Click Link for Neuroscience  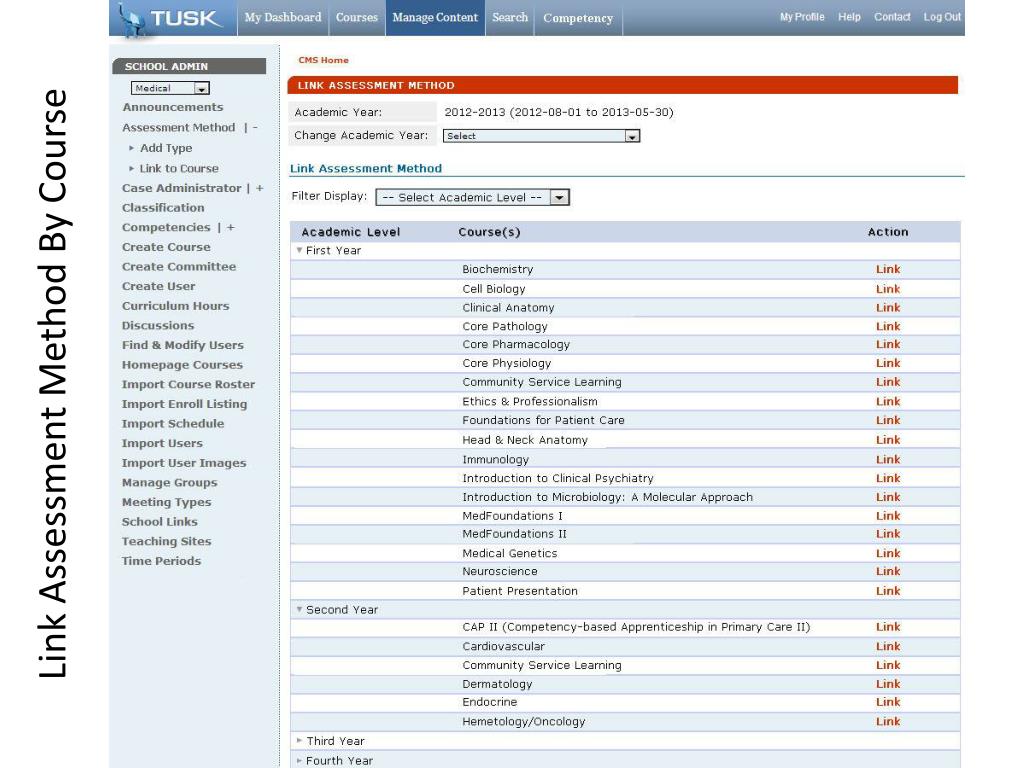(888, 571)
